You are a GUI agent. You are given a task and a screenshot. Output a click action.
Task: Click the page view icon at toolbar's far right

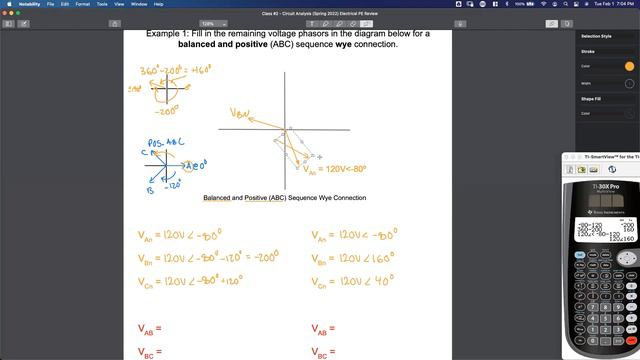[x=567, y=24]
